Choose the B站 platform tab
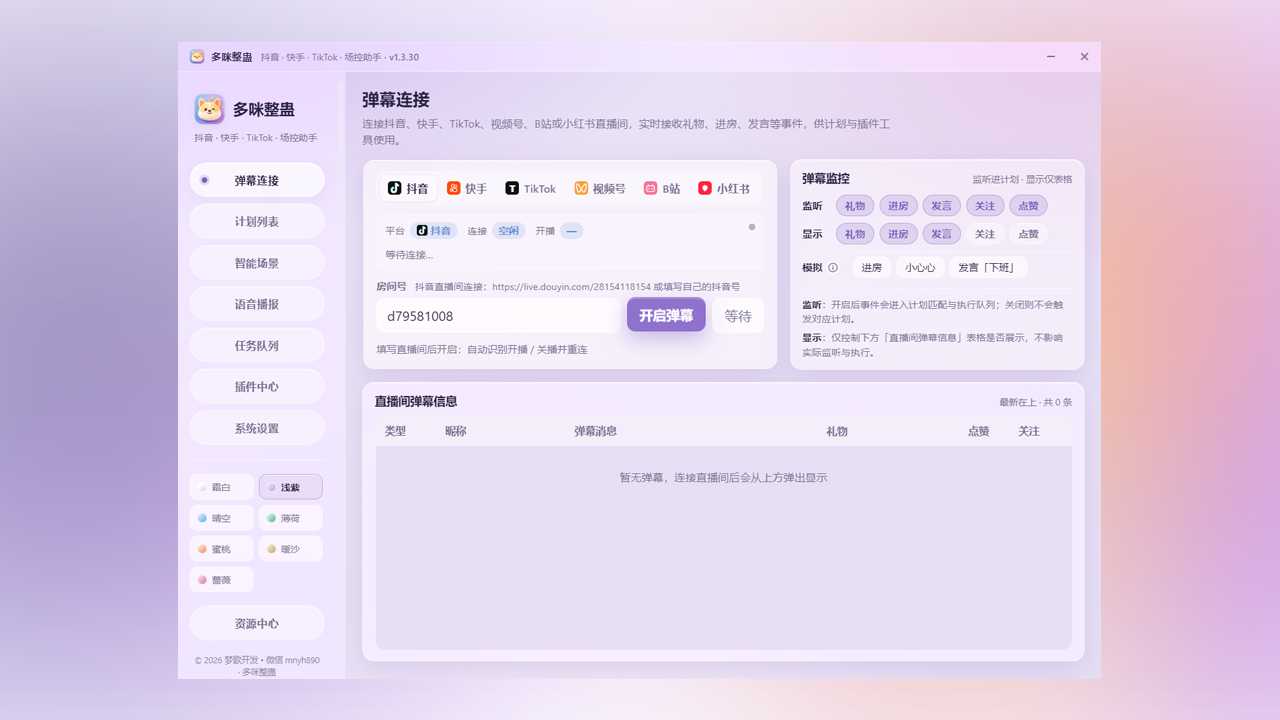This screenshot has width=1280, height=720. click(x=662, y=188)
